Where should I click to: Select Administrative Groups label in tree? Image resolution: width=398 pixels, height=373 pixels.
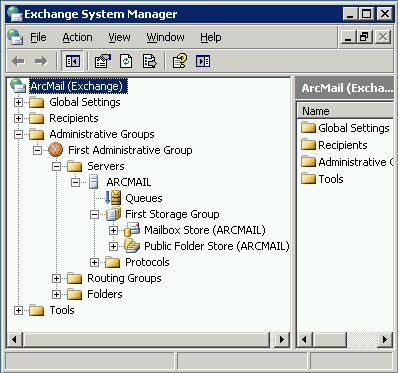(x=102, y=134)
